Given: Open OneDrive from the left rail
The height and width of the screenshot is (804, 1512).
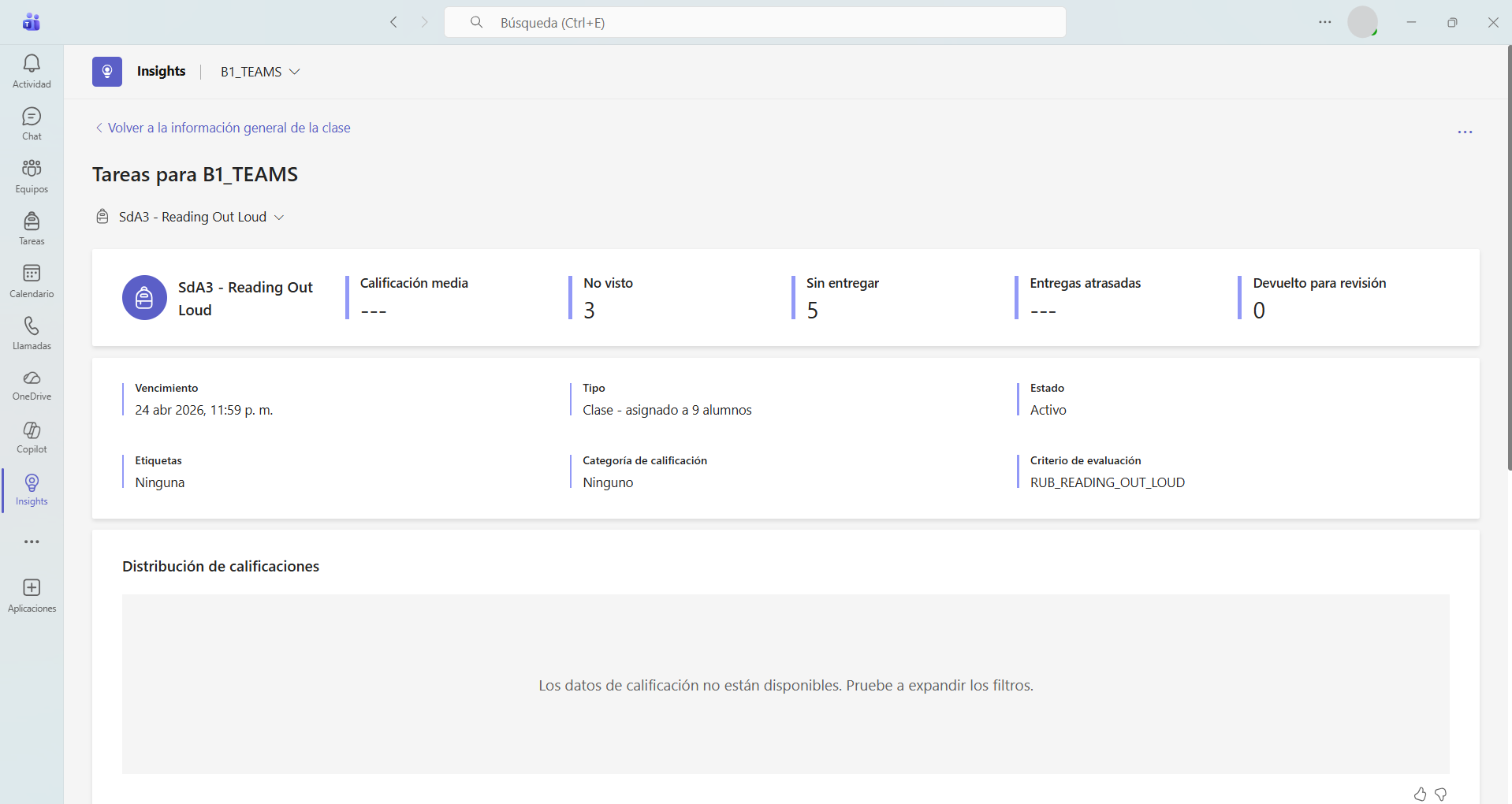Looking at the screenshot, I should tap(32, 385).
